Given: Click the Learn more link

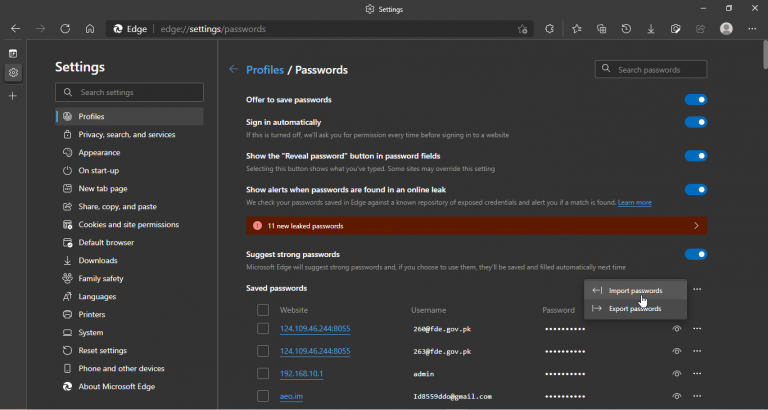Looking at the screenshot, I should [635, 202].
